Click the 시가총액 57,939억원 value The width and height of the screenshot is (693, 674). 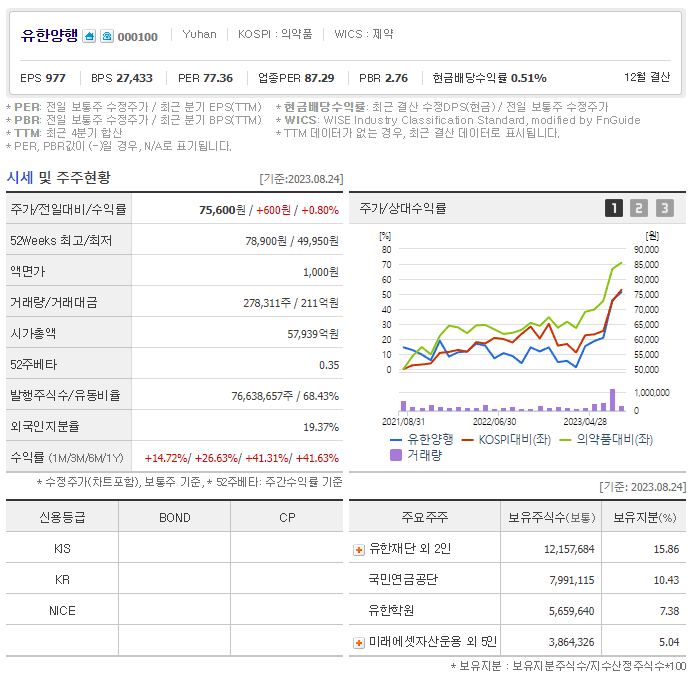pyautogui.click(x=313, y=334)
